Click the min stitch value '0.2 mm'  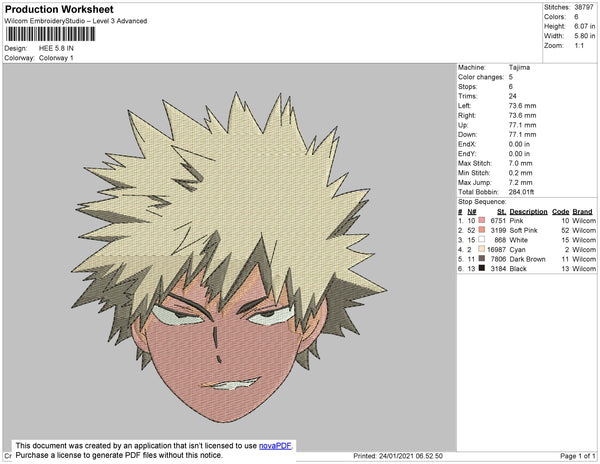520,173
